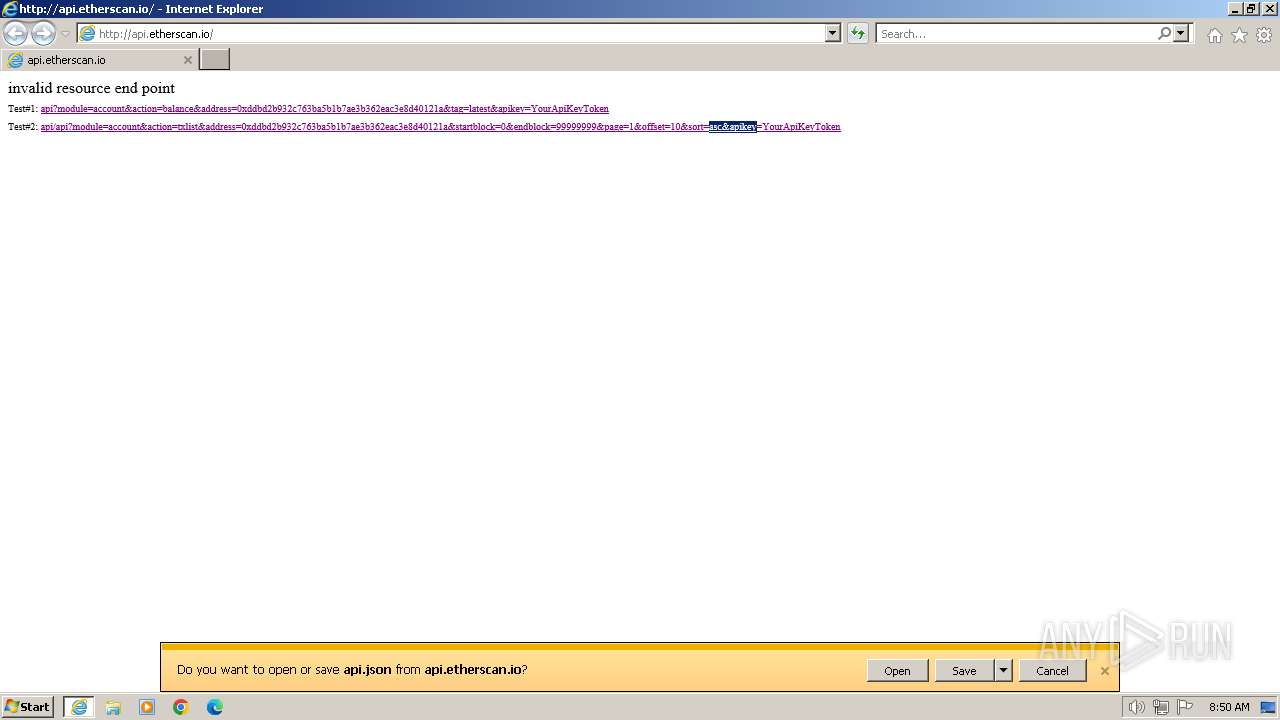Go back with the Back arrow button
The width and height of the screenshot is (1280, 720).
[15, 34]
